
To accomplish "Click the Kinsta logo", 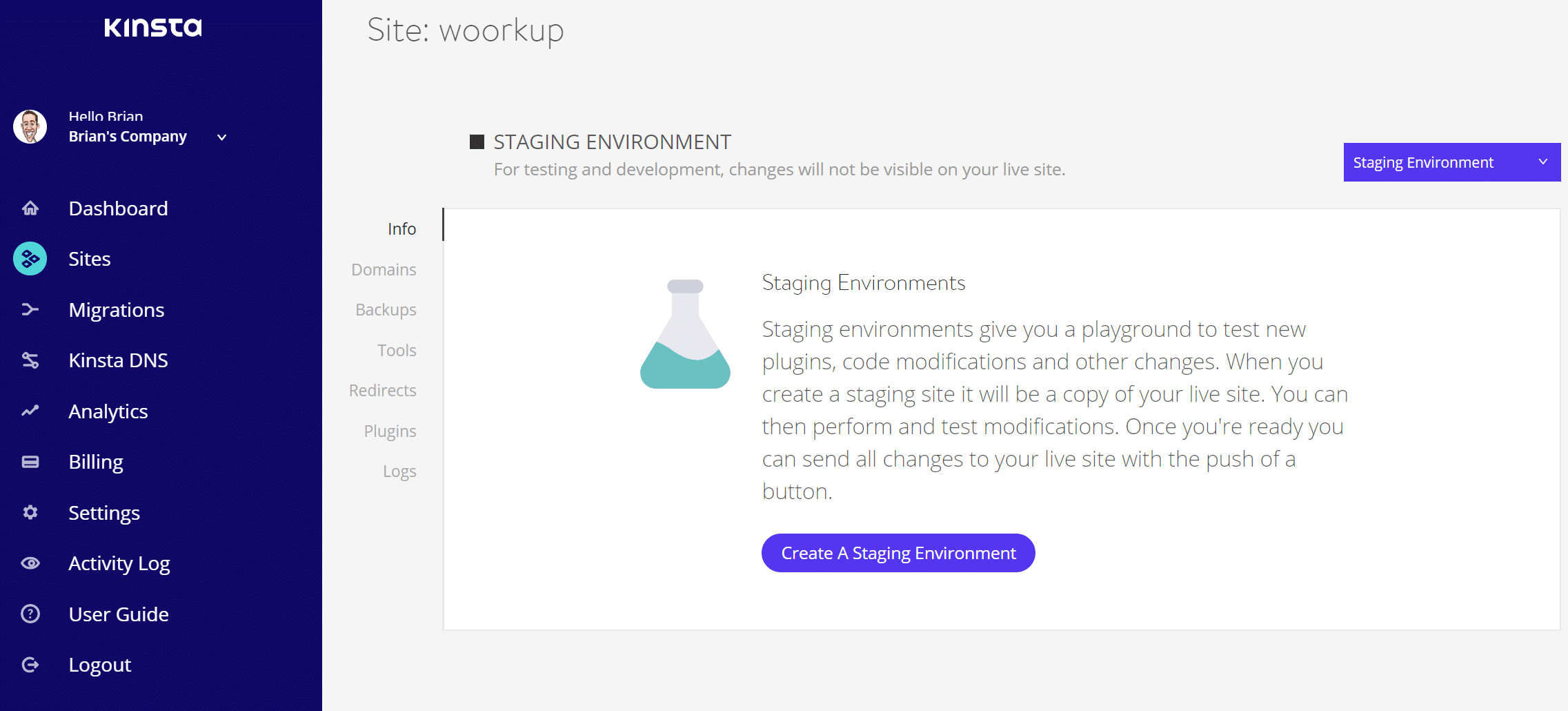I will pyautogui.click(x=153, y=27).
